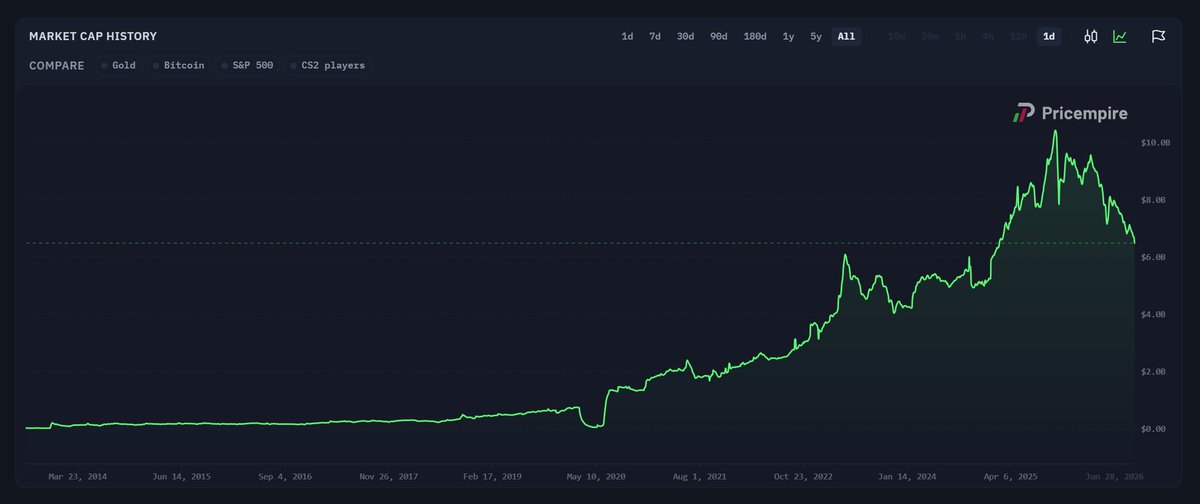Pick the 1h candle interval

pos(960,37)
